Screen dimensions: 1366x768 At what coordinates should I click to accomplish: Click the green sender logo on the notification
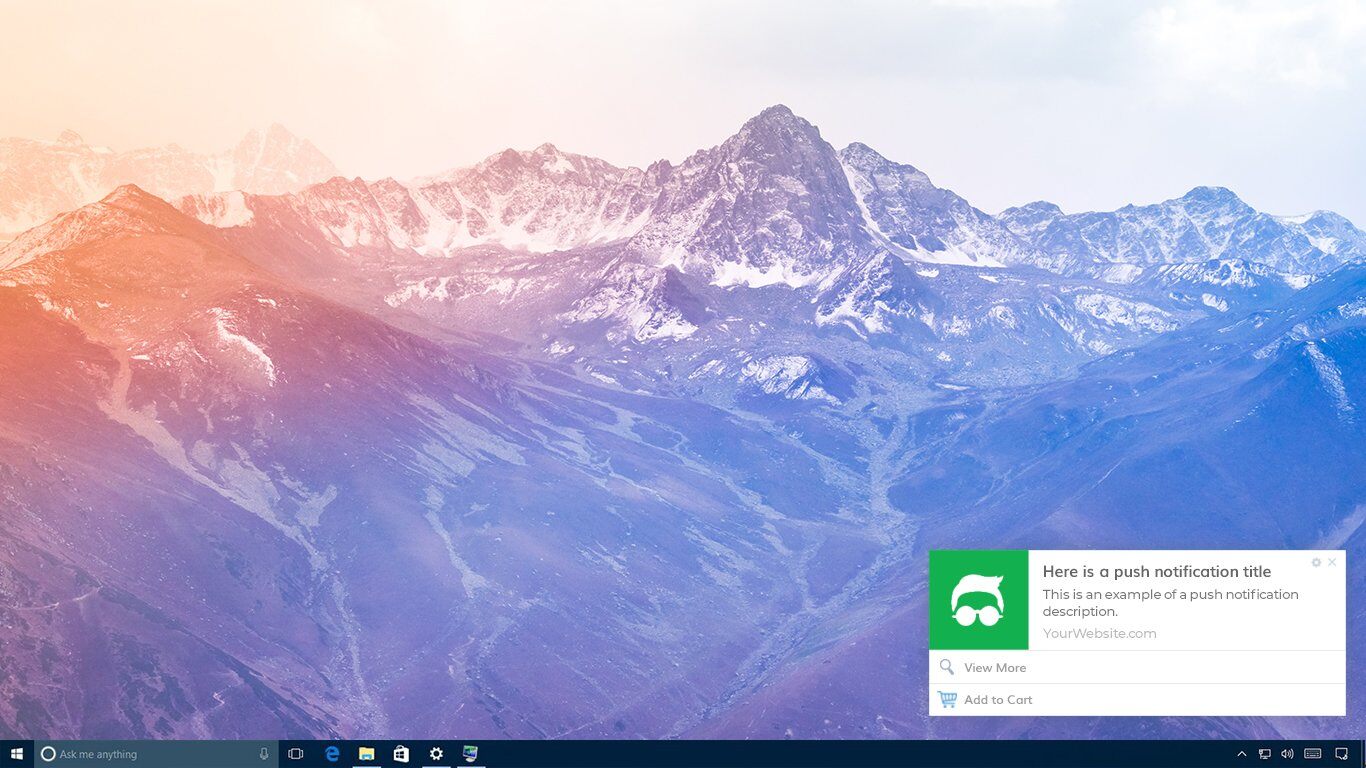[979, 600]
